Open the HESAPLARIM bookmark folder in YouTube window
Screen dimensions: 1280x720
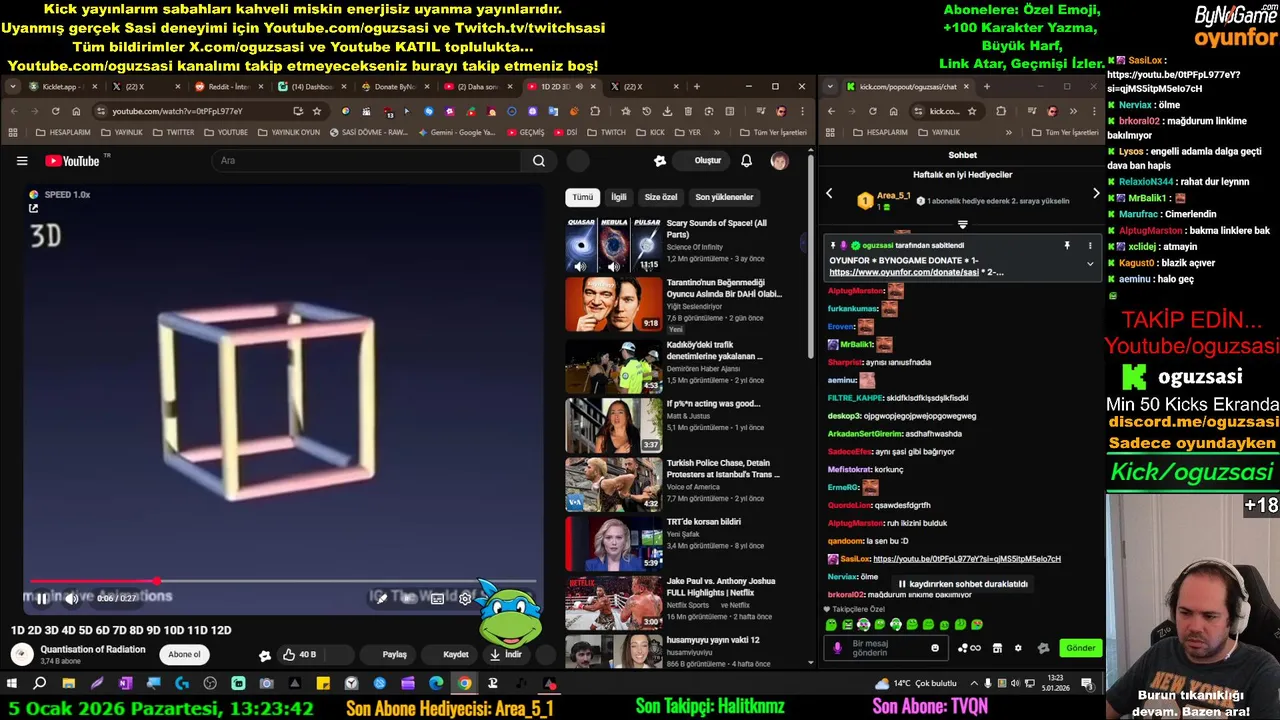[x=63, y=132]
